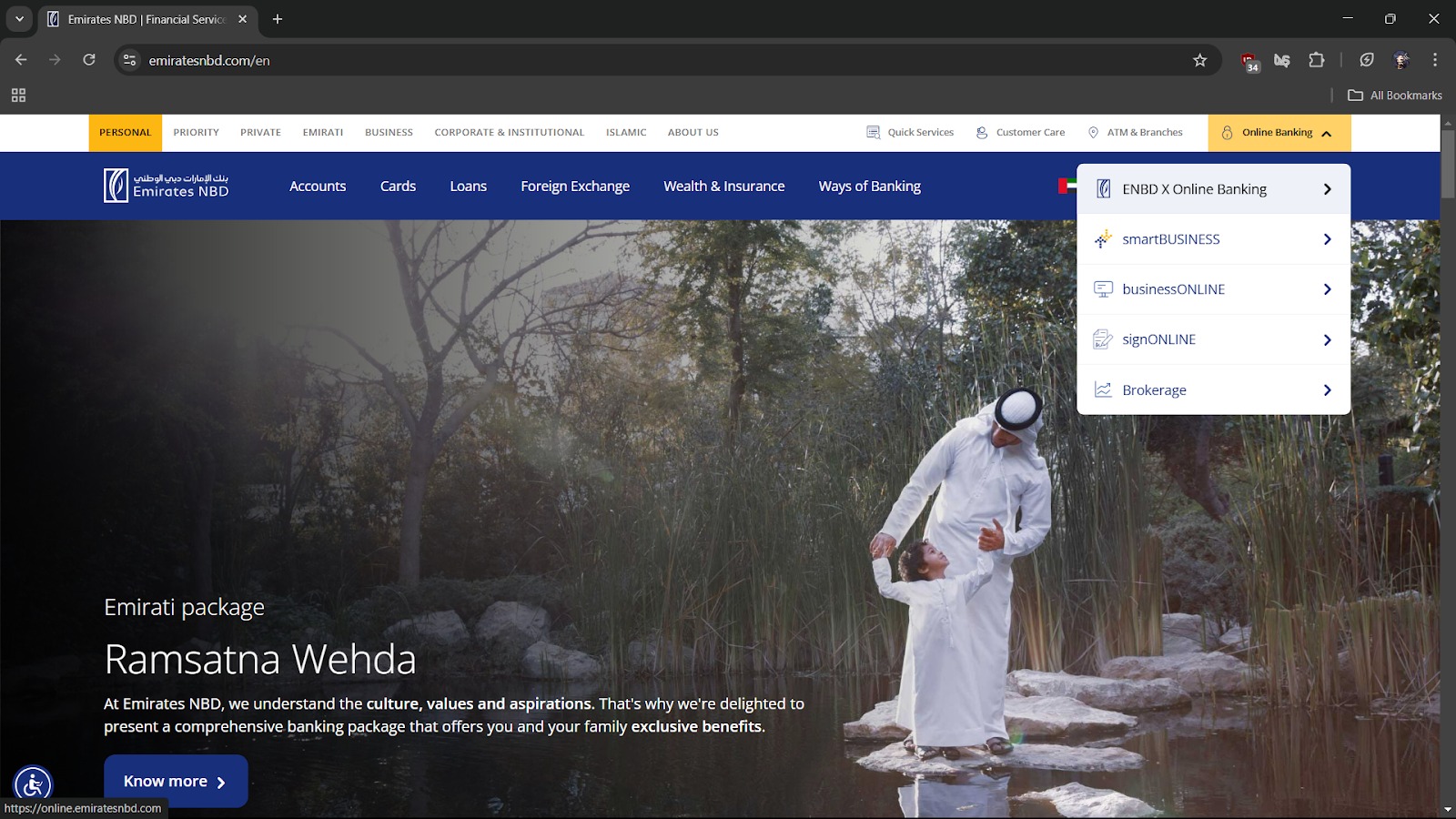Click the UAE flag icon
This screenshot has width=1456, height=819.
1067,186
